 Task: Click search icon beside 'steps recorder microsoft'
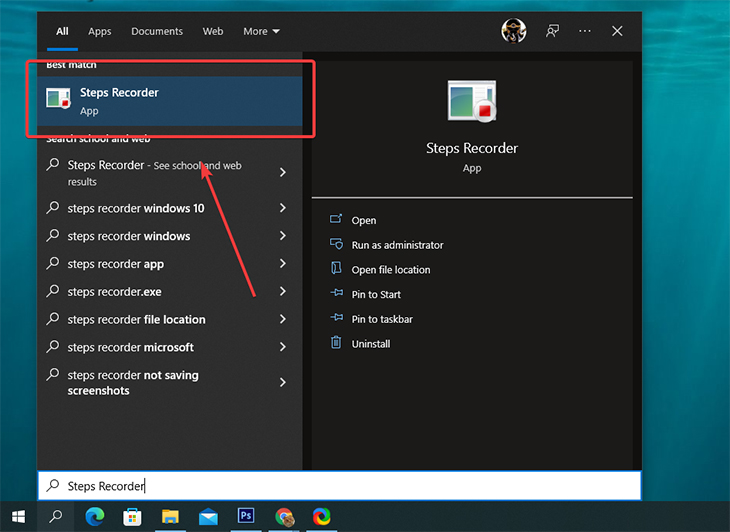(53, 347)
